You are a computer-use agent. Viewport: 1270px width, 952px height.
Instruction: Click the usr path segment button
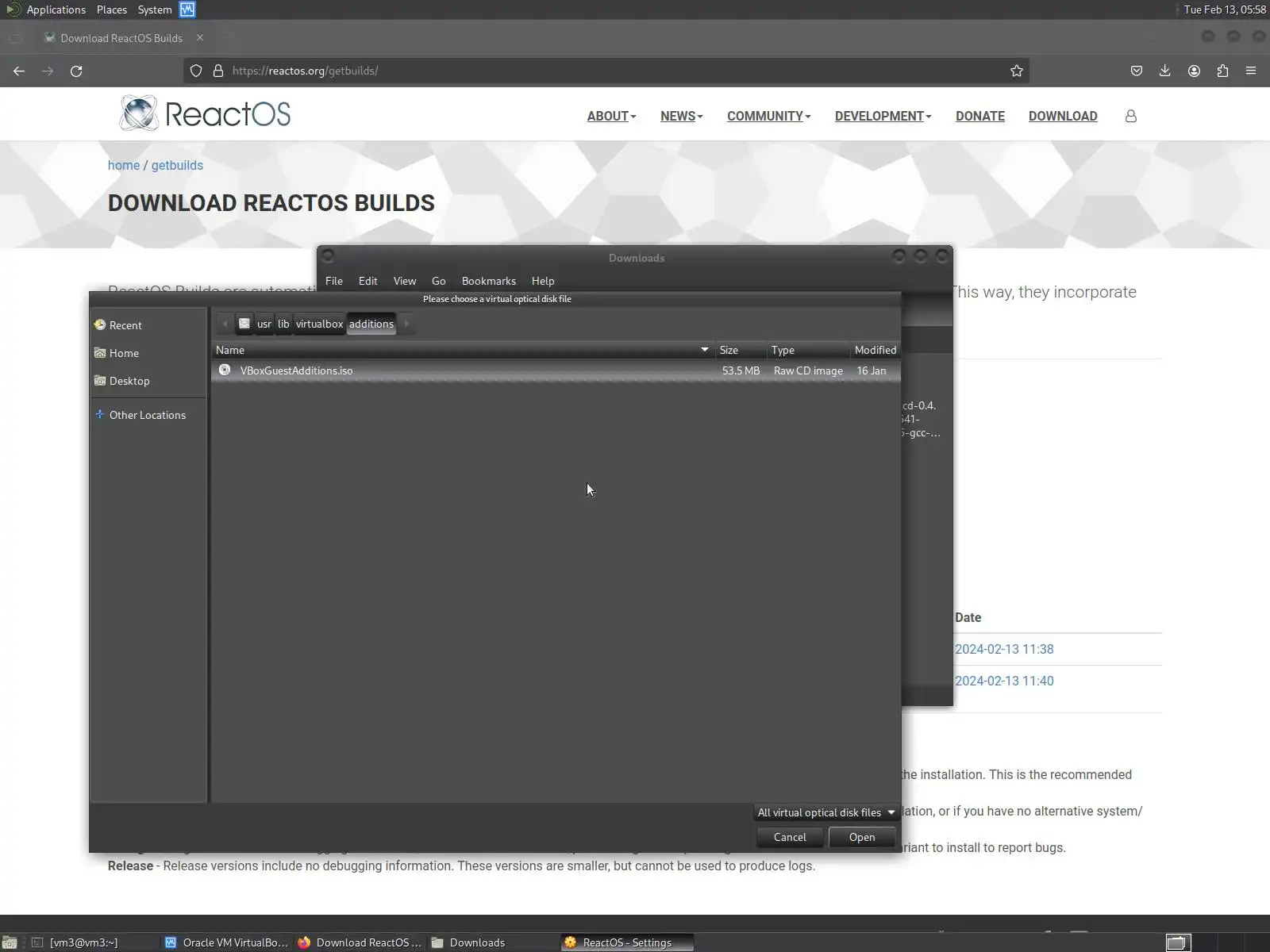click(x=264, y=324)
